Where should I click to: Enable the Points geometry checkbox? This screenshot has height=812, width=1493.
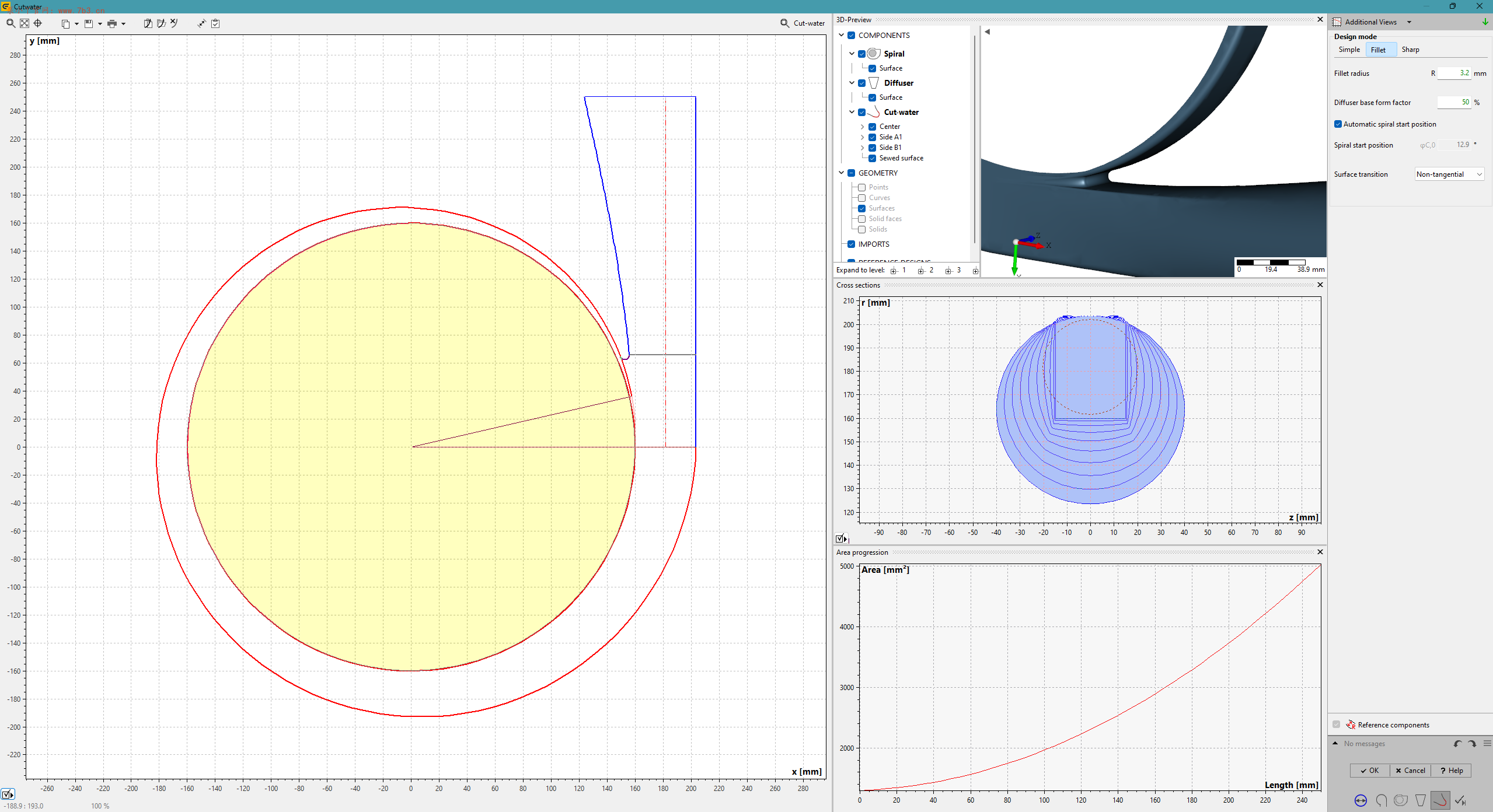[x=861, y=187]
